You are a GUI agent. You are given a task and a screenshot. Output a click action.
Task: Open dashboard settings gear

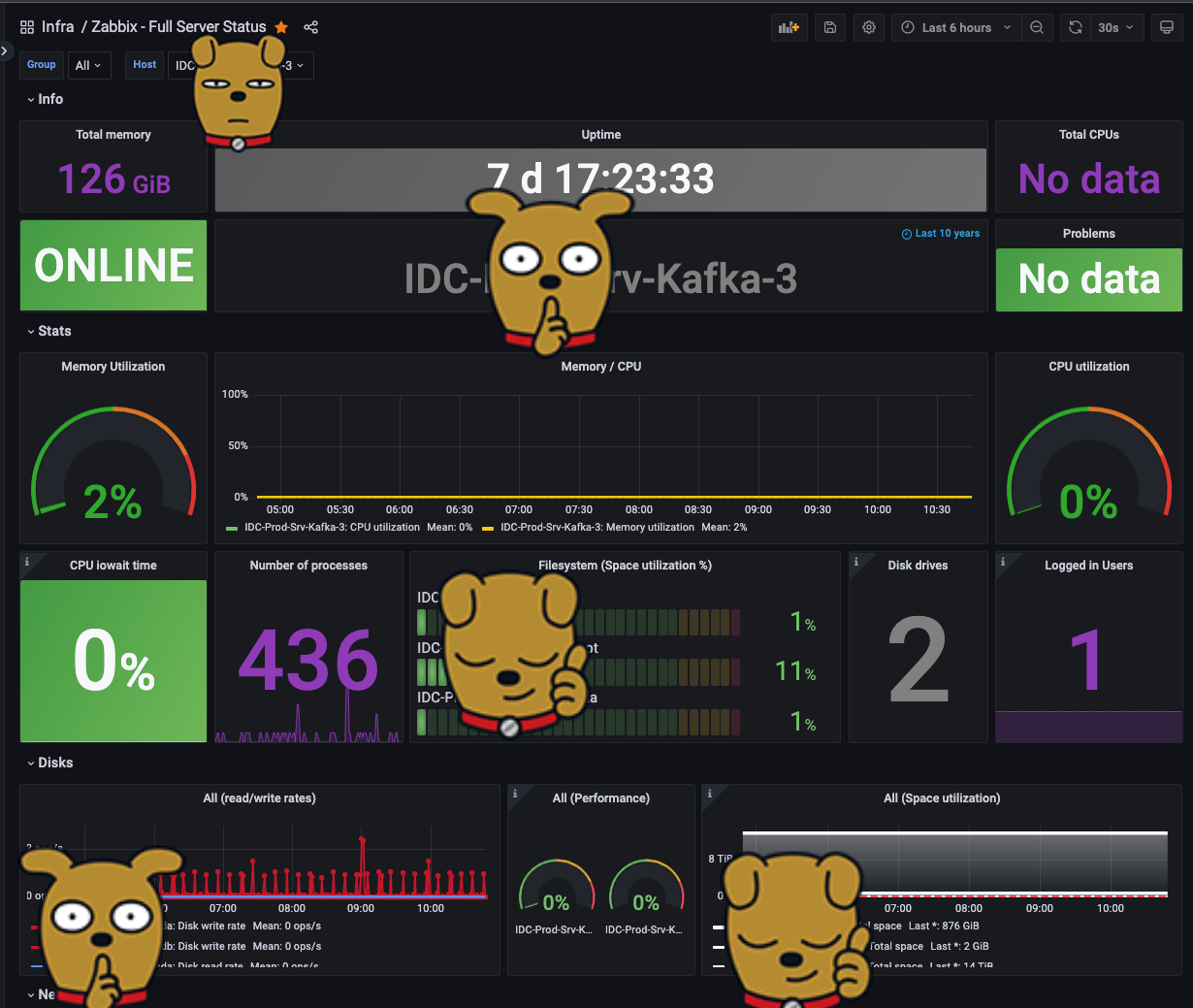point(869,27)
